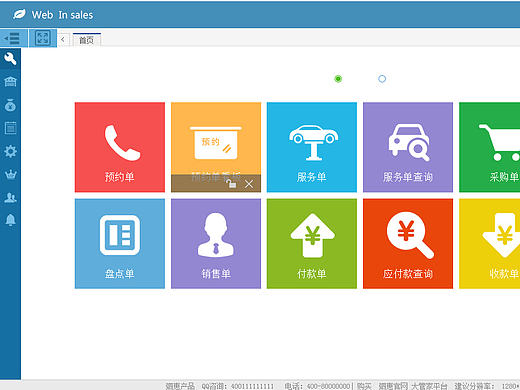Open the calendar sidebar icon

click(x=10, y=128)
